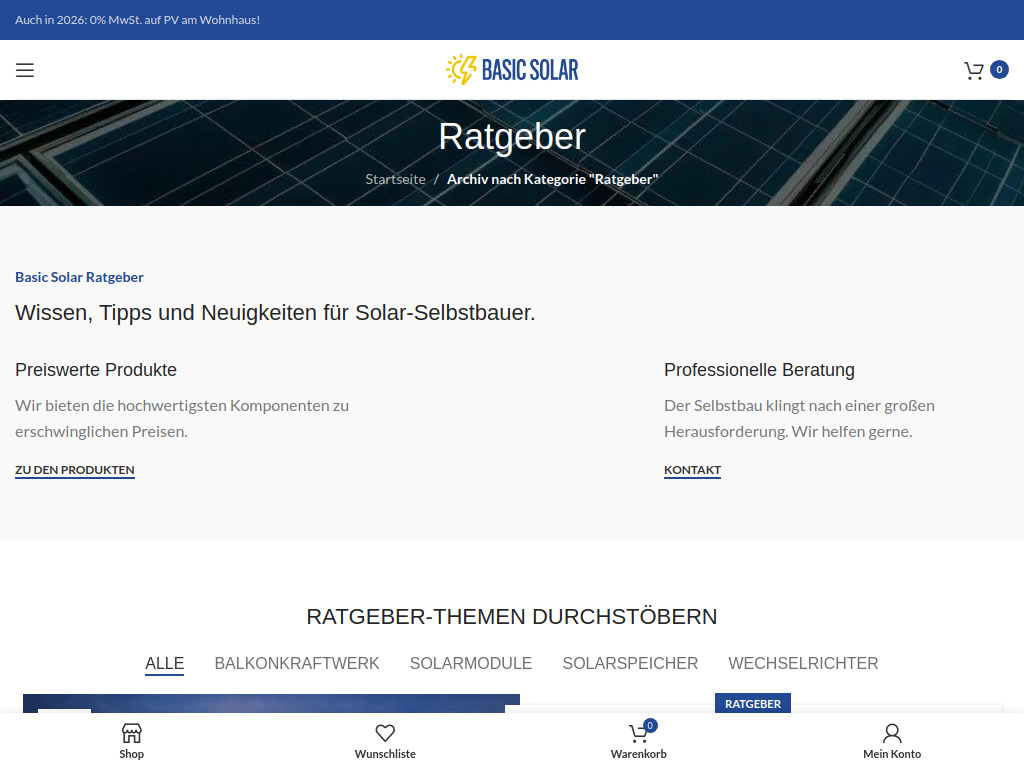Switch to the WECHSELRICHTER tab
The width and height of the screenshot is (1024, 768).
[x=803, y=663]
